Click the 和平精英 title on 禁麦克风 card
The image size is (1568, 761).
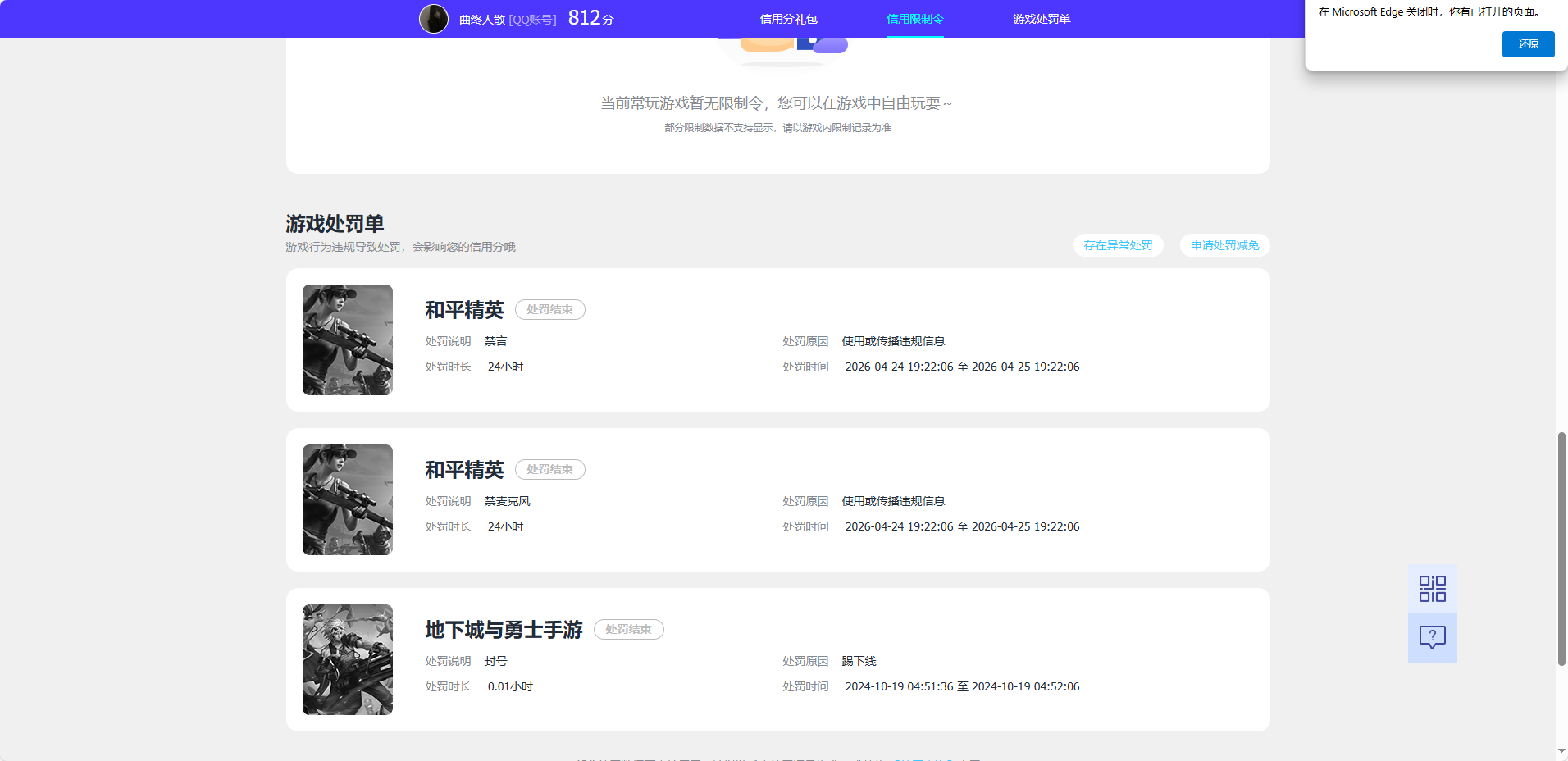click(x=464, y=470)
